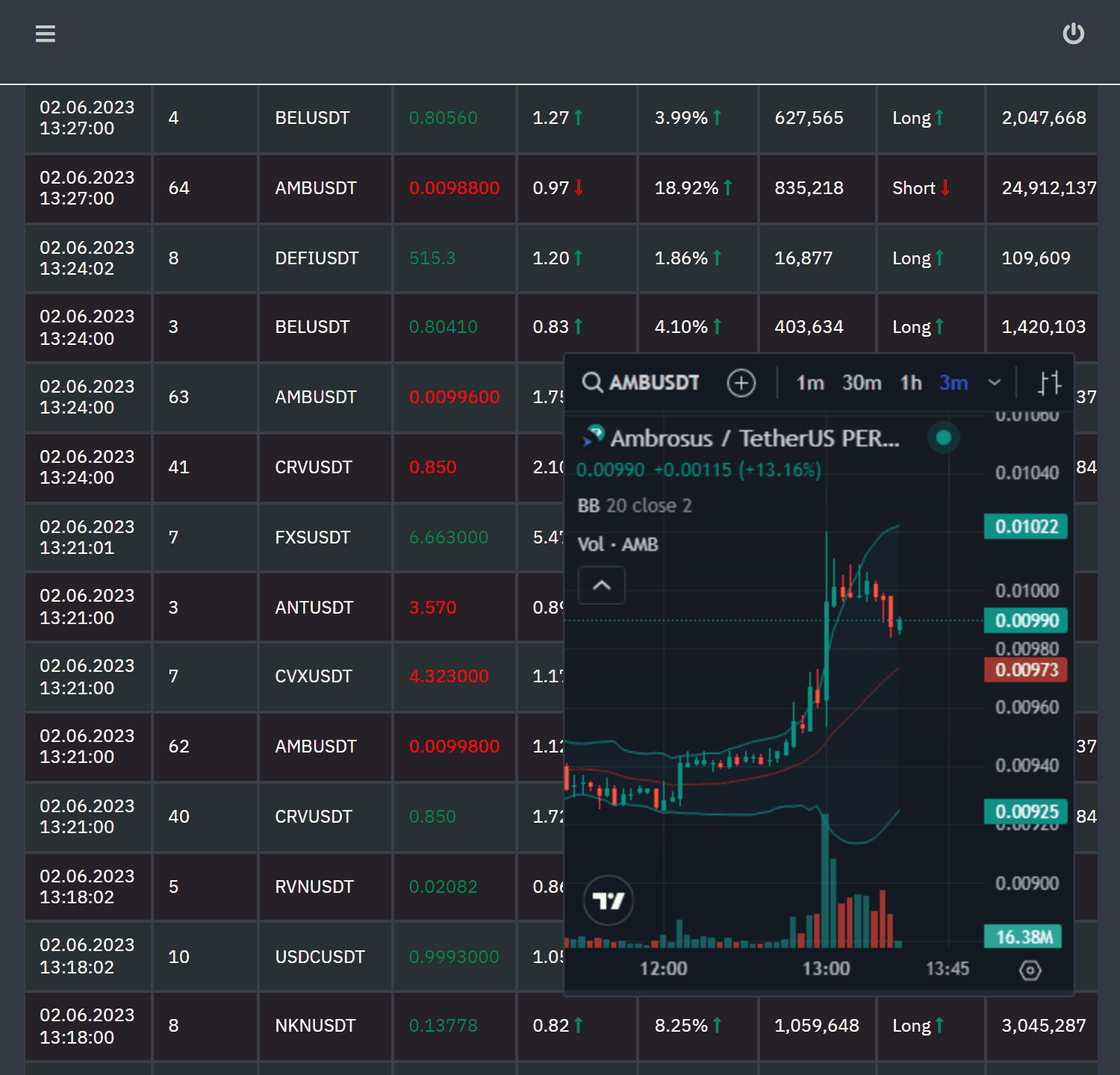Click the Short label in AMBUSDT row
Screen dimensions: 1120x1075
point(914,188)
